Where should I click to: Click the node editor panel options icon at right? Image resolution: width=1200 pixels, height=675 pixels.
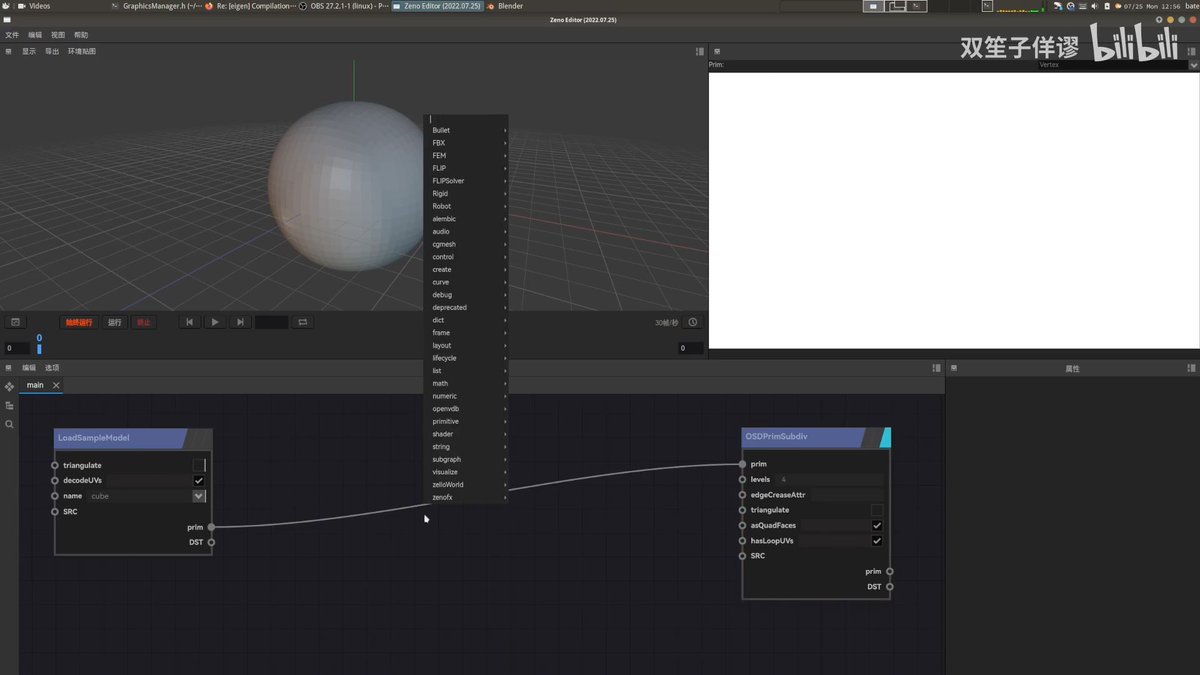[936, 368]
